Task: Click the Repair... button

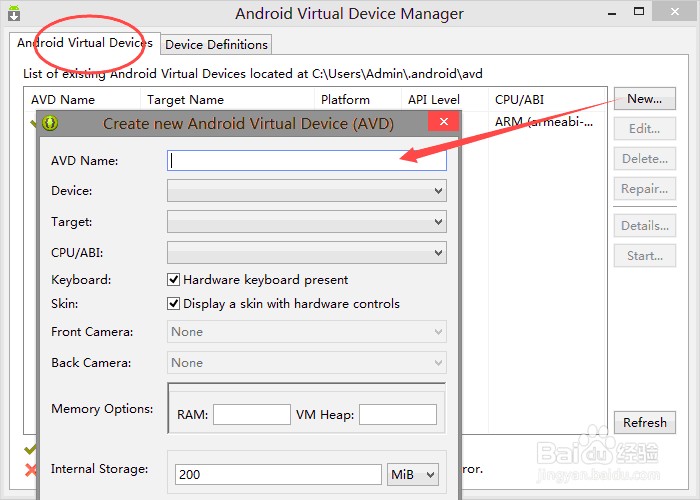Action: [x=645, y=189]
